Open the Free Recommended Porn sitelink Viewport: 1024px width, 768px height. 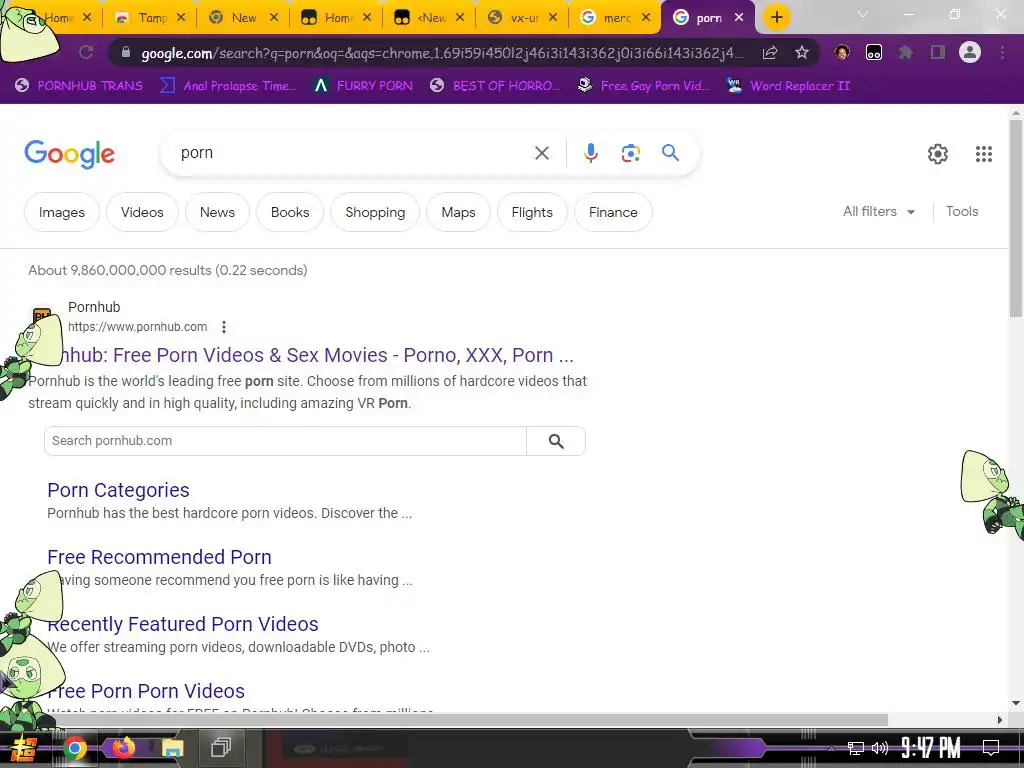(159, 557)
